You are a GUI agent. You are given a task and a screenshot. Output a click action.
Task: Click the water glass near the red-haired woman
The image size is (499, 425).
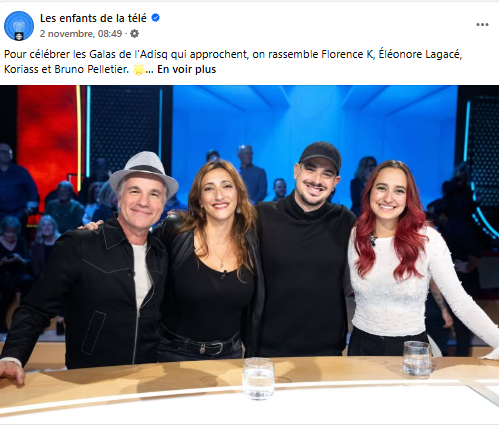(x=417, y=358)
